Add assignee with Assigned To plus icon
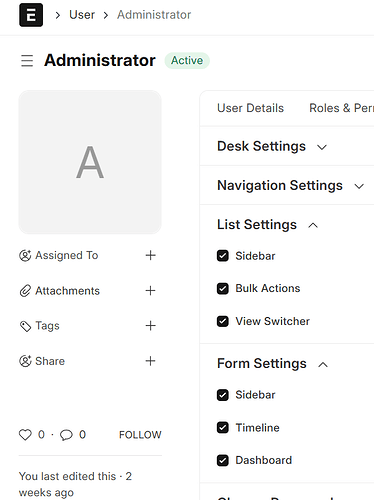The image size is (374, 500). pos(150,255)
